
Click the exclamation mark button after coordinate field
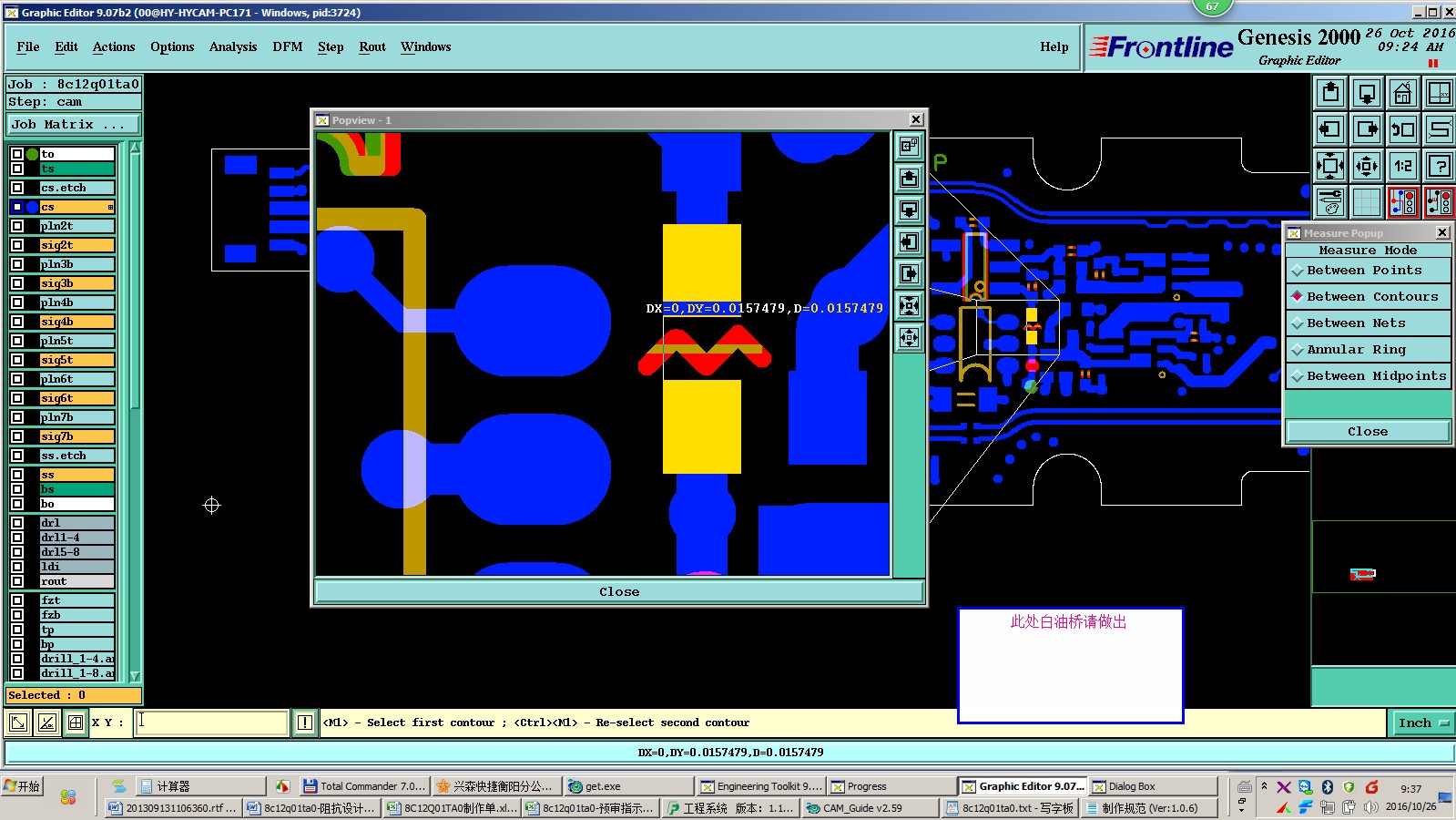pyautogui.click(x=305, y=723)
